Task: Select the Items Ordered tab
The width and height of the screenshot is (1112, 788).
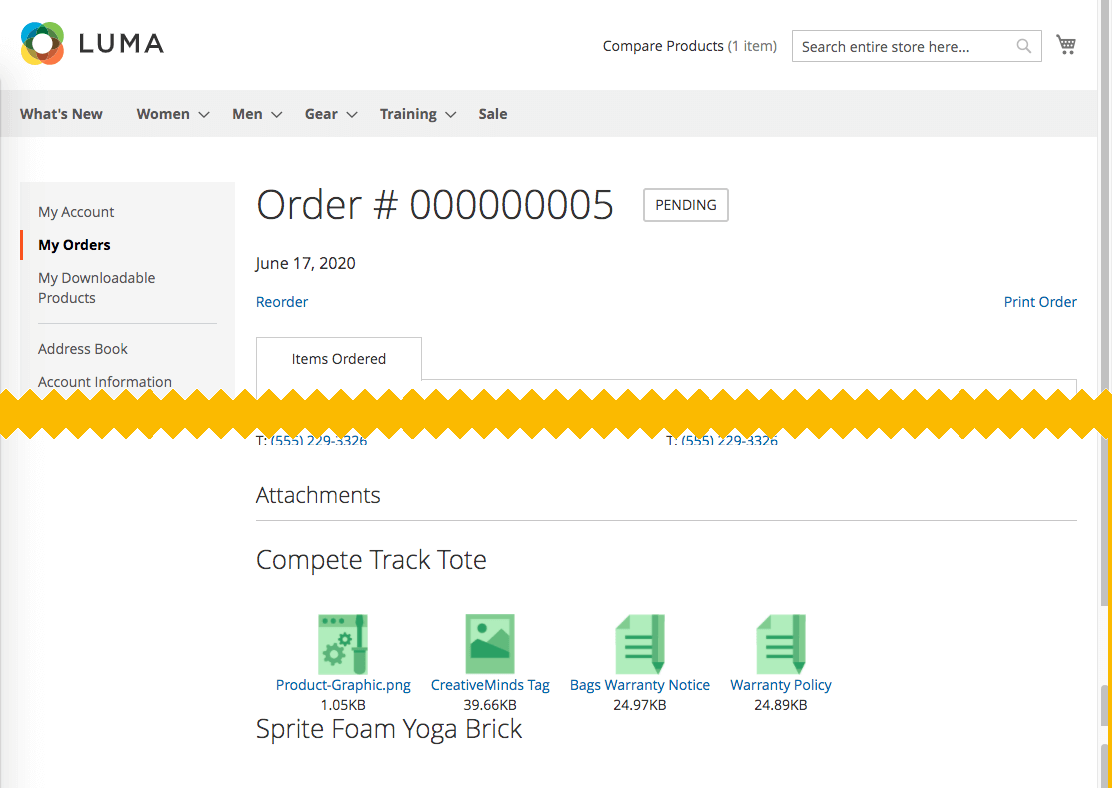Action: coord(339,359)
